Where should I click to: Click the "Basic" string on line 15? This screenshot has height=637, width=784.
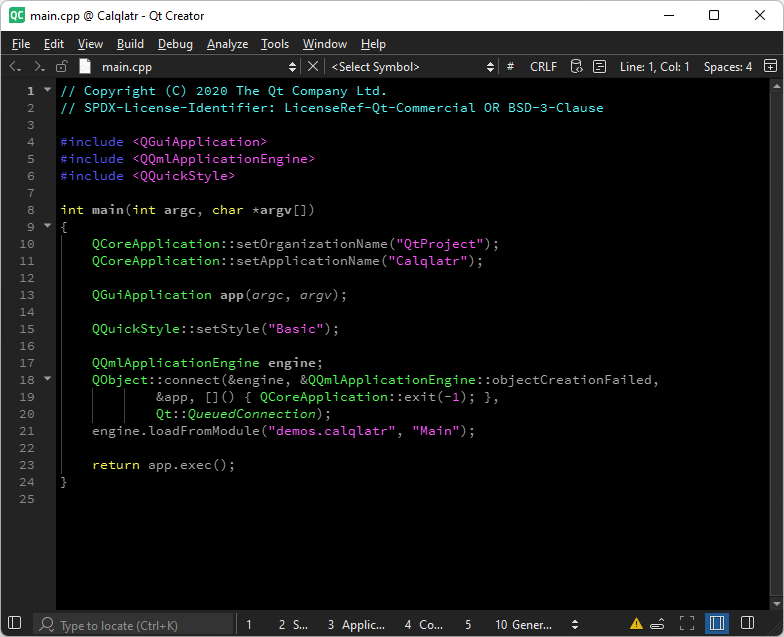click(296, 329)
